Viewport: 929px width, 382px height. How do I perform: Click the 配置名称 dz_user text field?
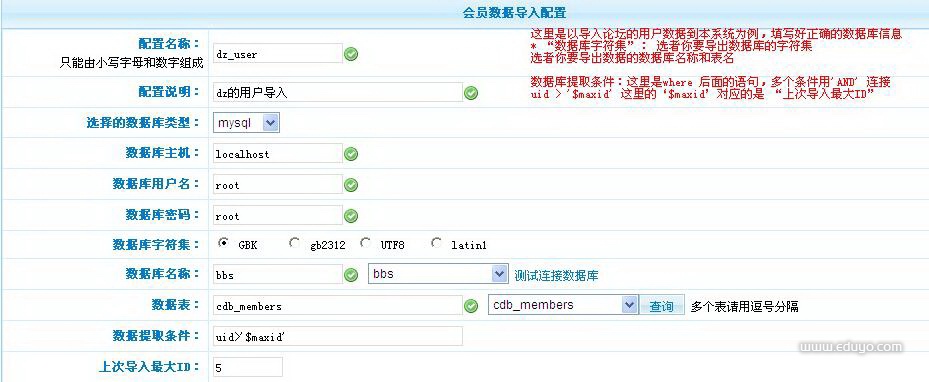277,53
